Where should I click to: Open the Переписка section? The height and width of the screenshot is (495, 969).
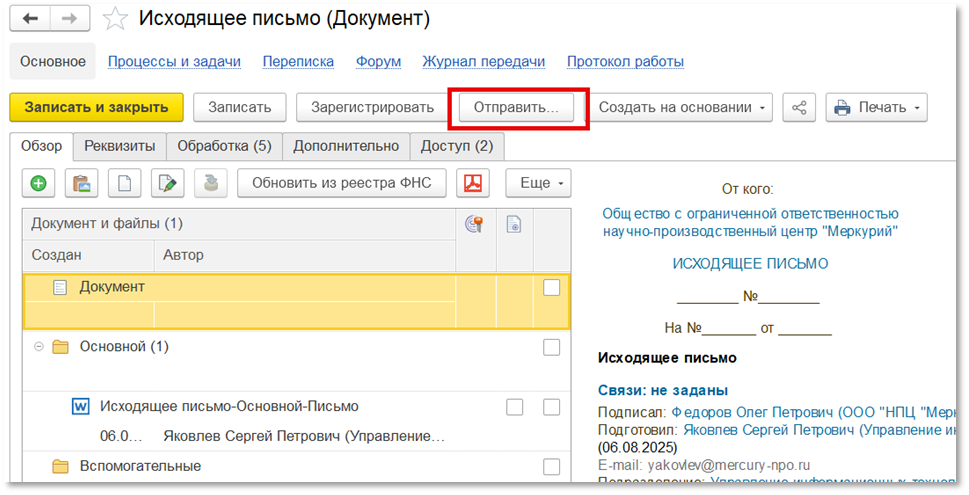pyautogui.click(x=298, y=62)
